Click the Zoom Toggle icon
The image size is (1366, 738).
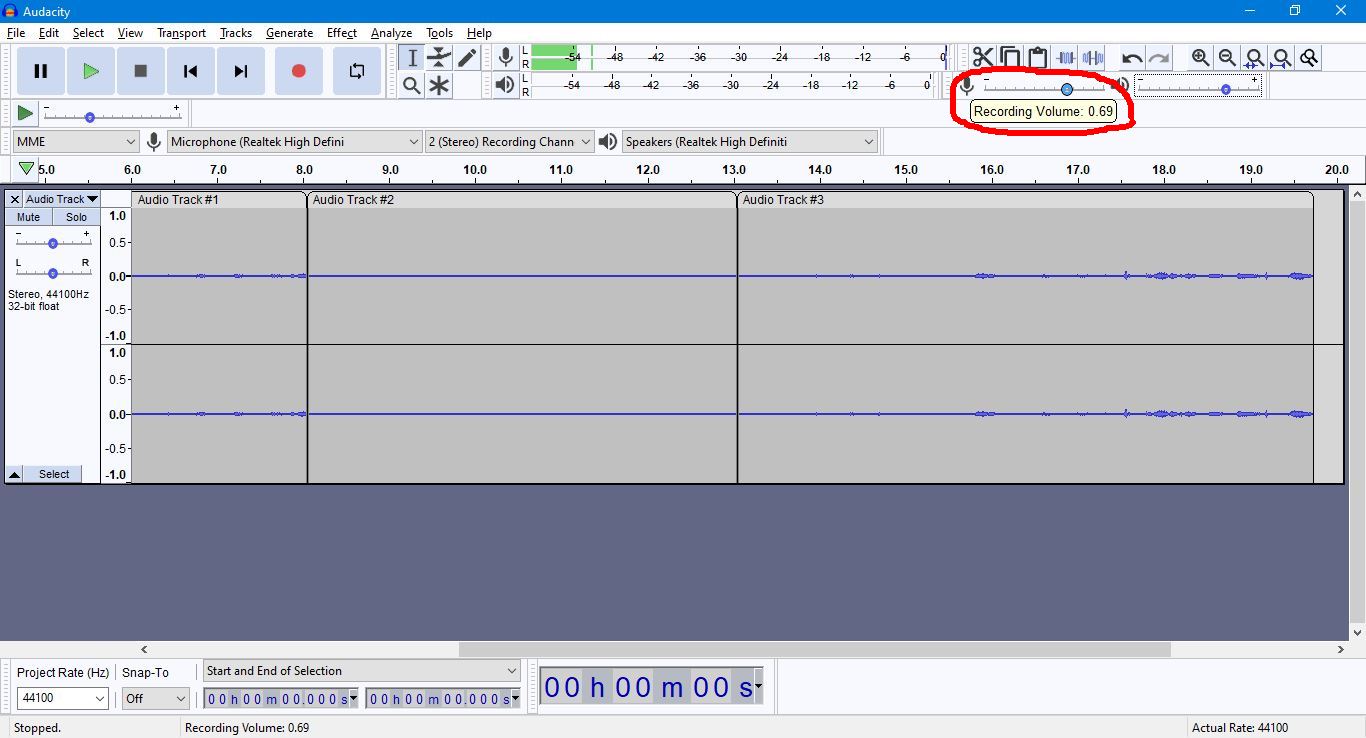coord(1308,58)
